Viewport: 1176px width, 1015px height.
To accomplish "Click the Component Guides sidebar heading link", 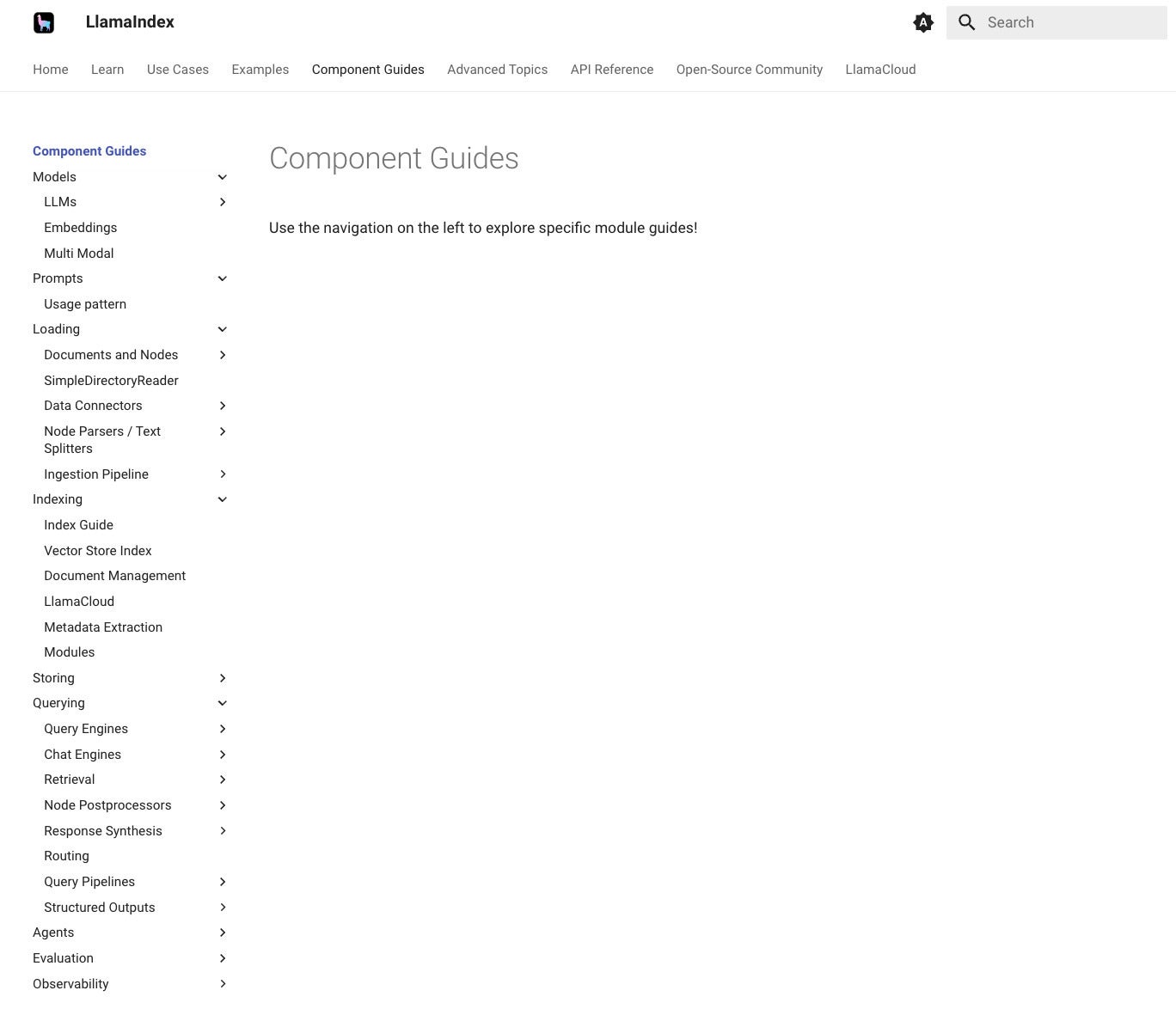I will (89, 151).
